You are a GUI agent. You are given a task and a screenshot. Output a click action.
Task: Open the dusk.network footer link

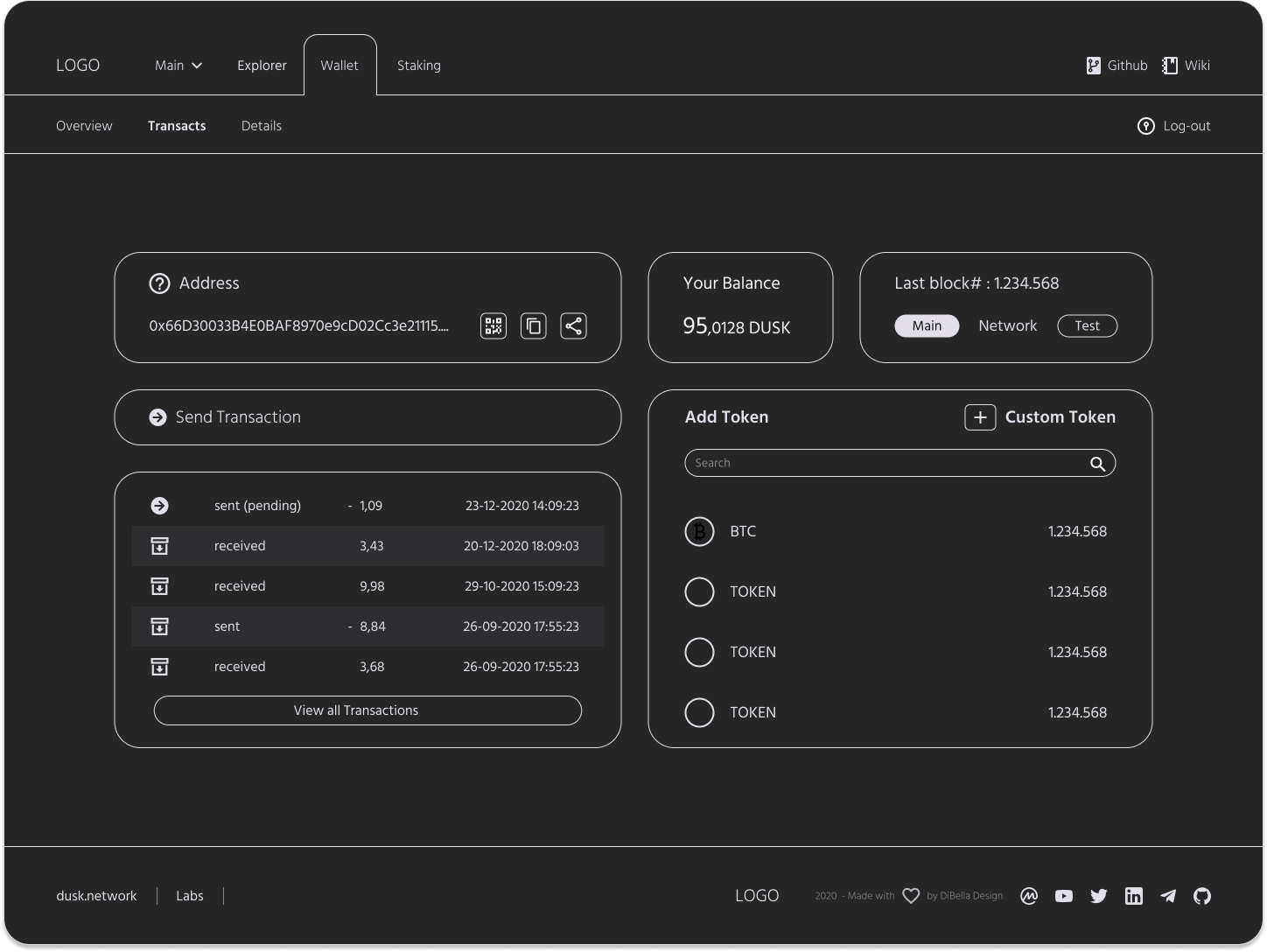coord(96,896)
